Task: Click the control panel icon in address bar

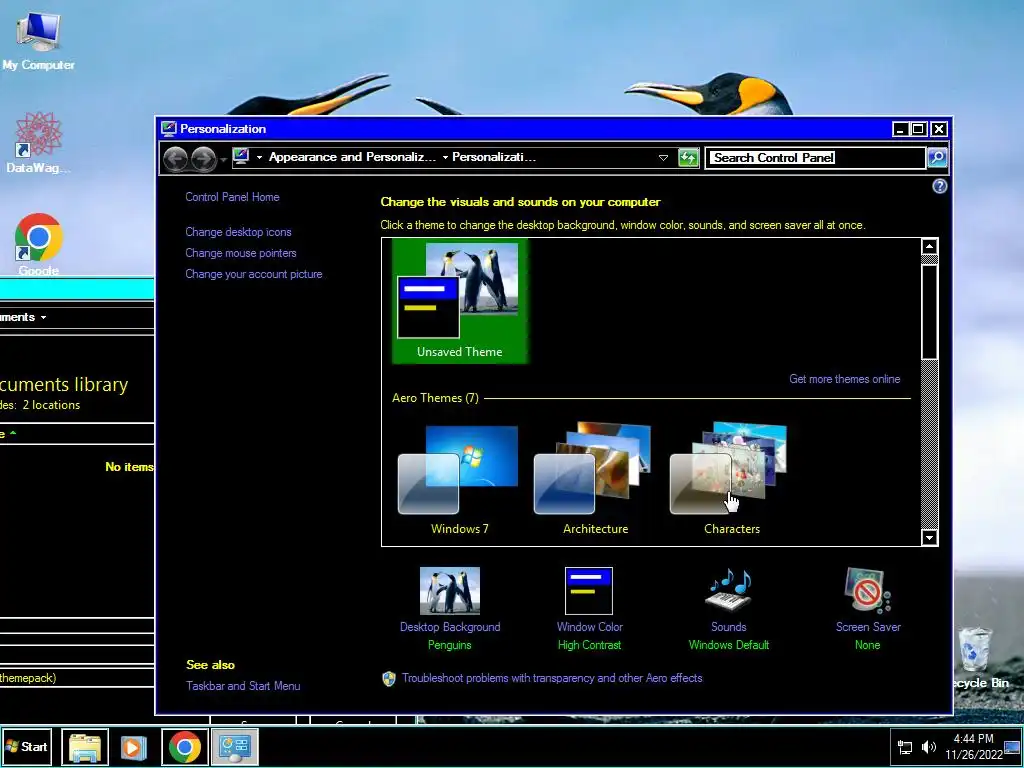Action: [x=241, y=157]
